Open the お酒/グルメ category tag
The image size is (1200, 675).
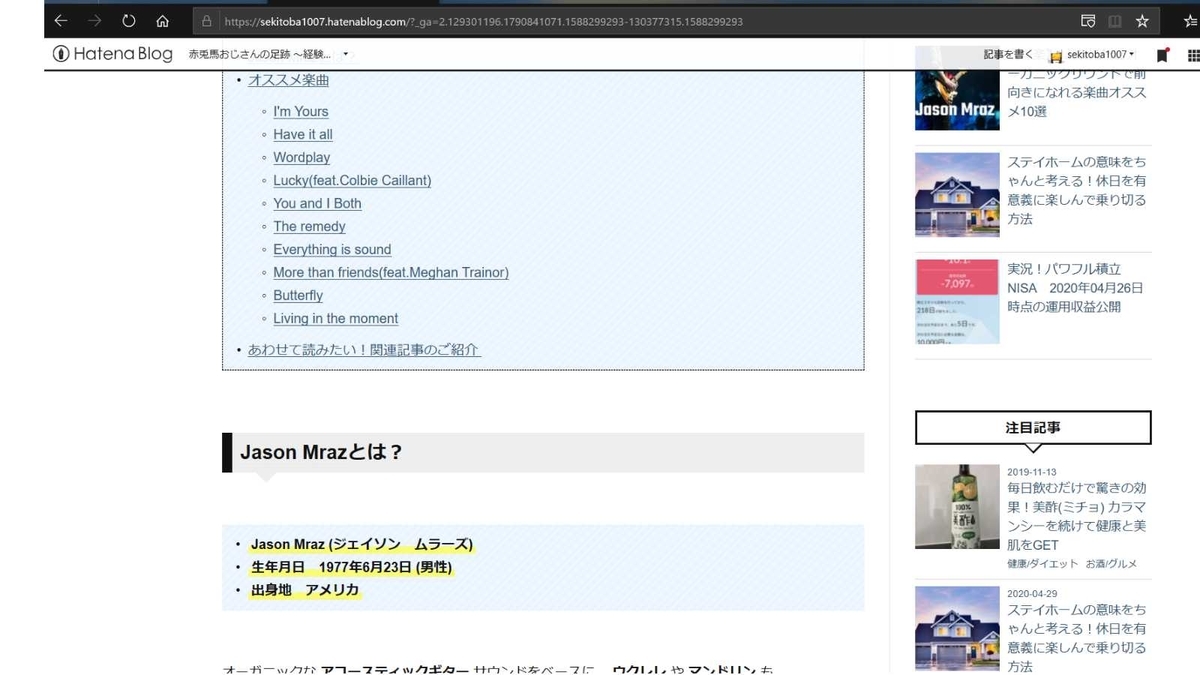(1111, 564)
